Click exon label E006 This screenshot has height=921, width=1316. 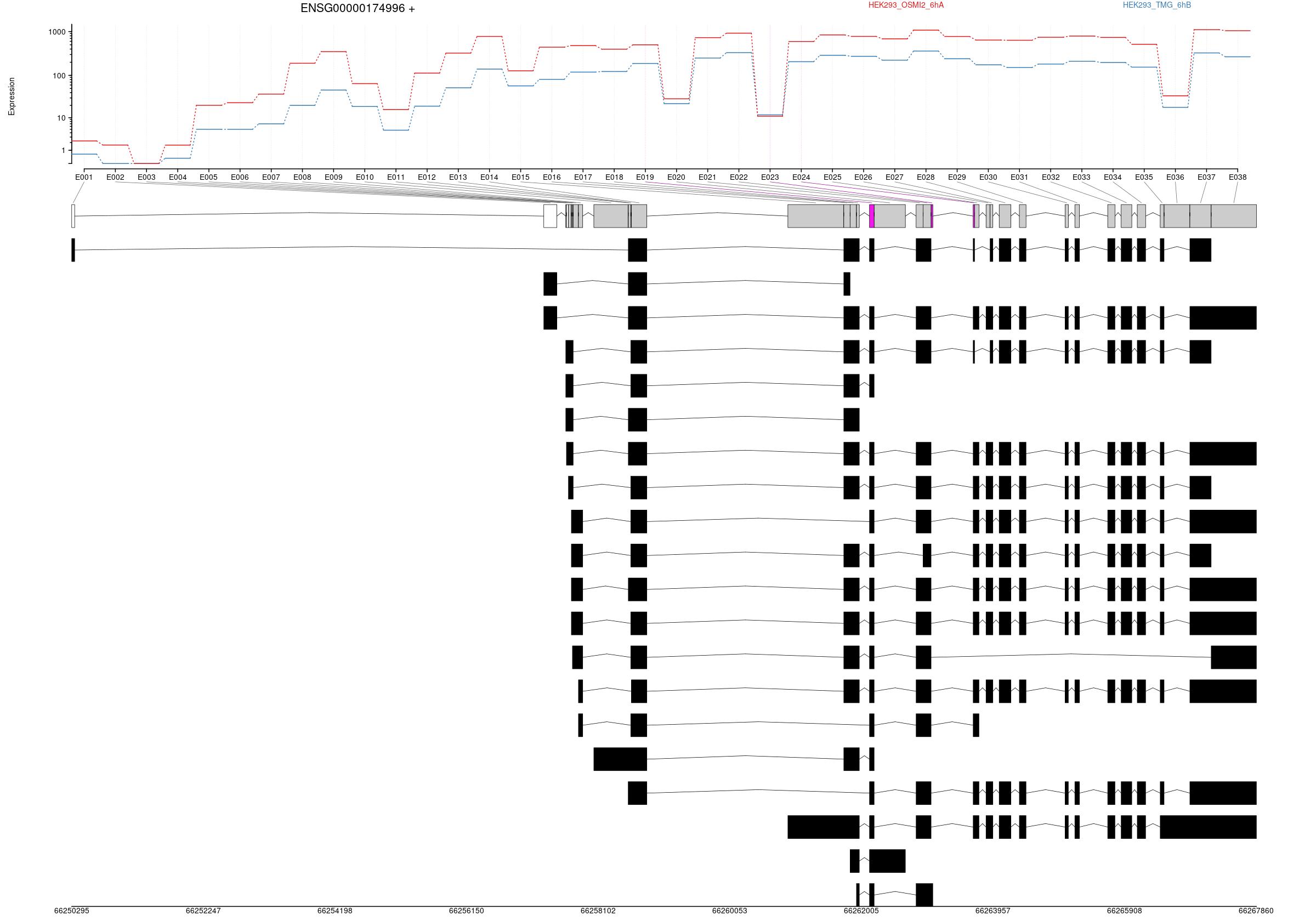click(x=240, y=177)
